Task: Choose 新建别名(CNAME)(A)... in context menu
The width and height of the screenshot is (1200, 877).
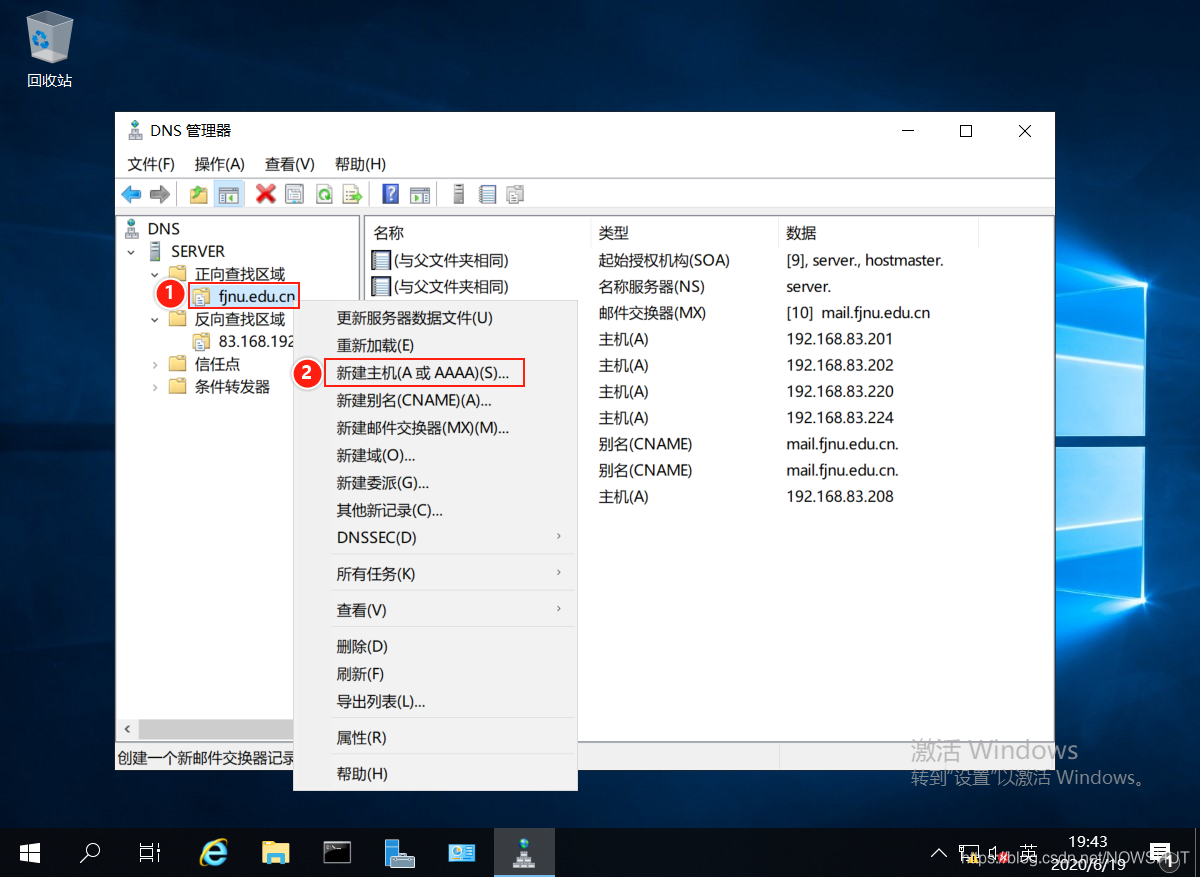Action: (414, 400)
